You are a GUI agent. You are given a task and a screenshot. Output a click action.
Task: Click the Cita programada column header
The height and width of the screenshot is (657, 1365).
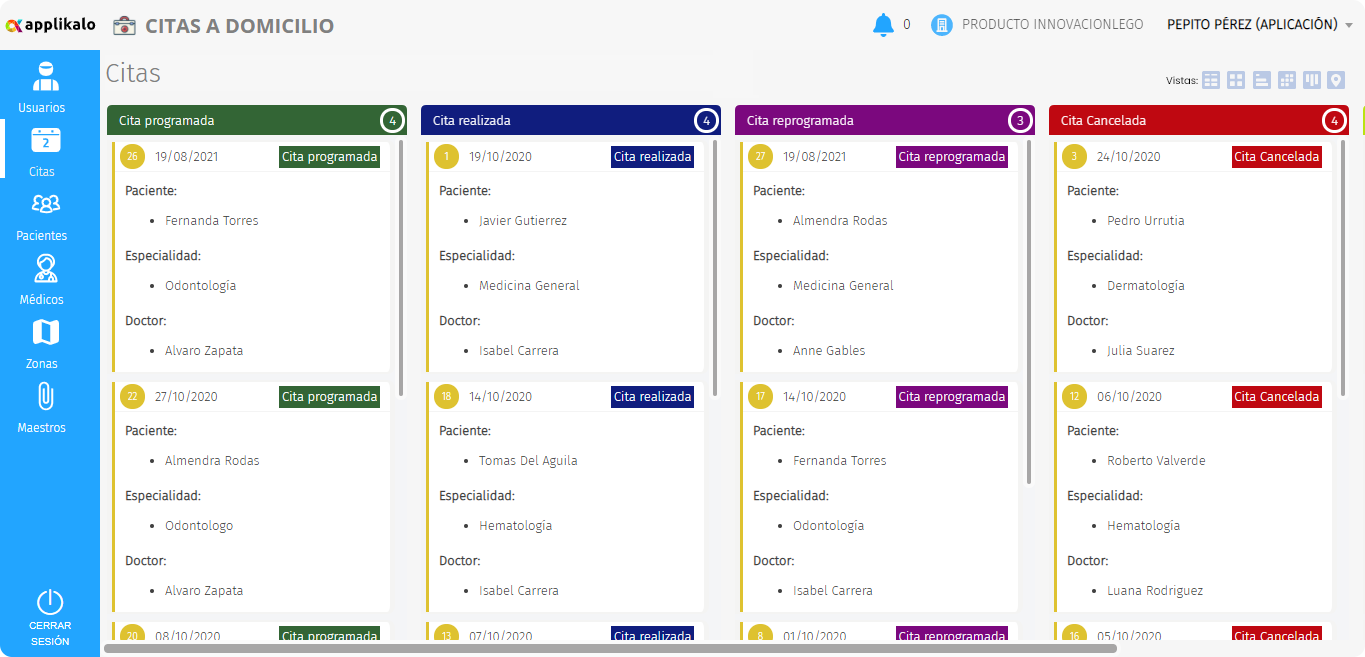click(256, 120)
